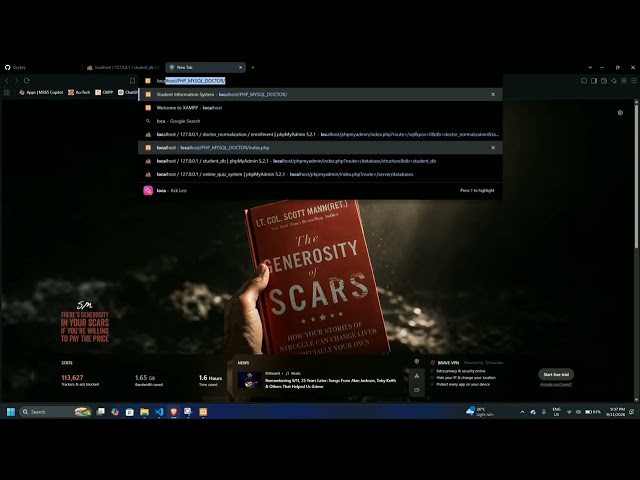This screenshot has height=480, width=640.
Task: Open the Brave hamburger menu
Action: point(634,81)
